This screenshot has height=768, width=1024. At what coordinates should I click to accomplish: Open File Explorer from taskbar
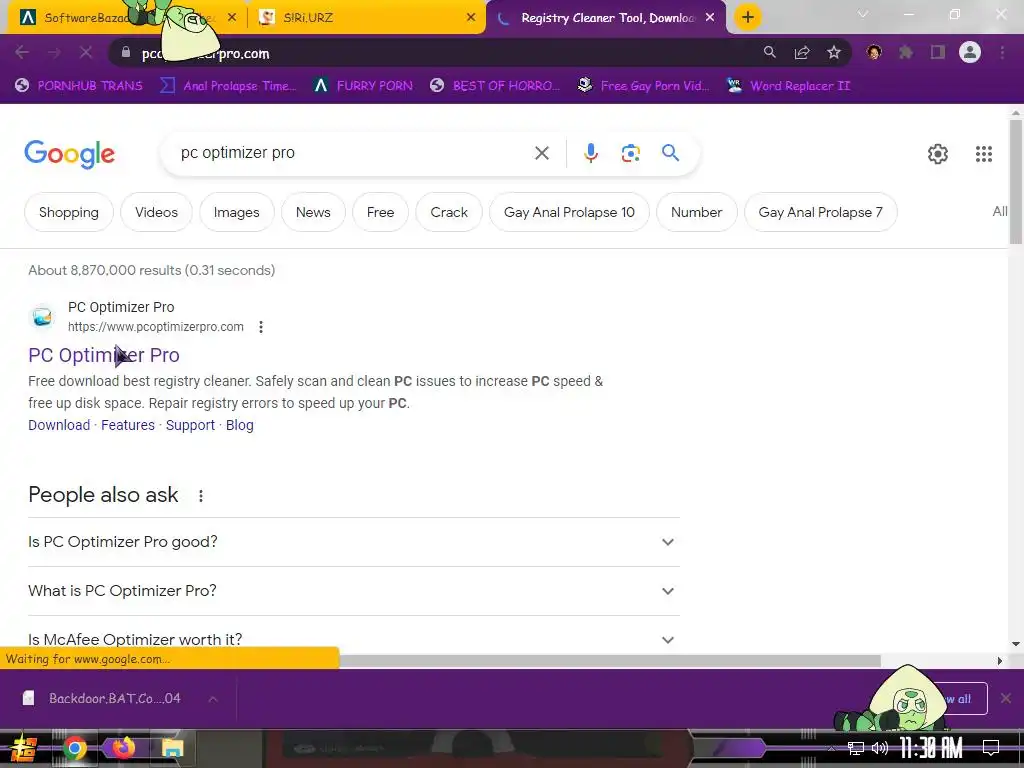click(172, 748)
